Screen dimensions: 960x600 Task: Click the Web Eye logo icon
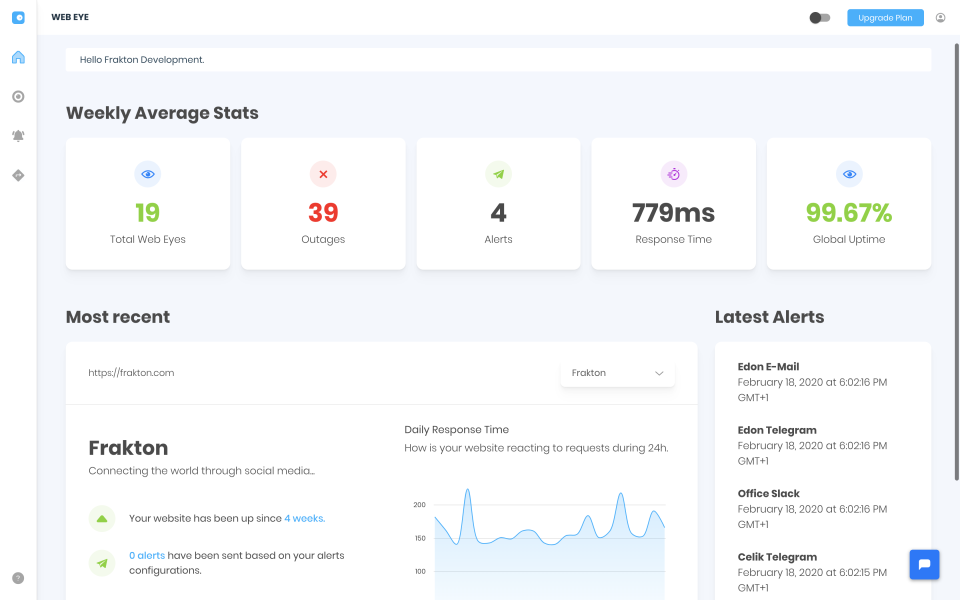(17, 16)
